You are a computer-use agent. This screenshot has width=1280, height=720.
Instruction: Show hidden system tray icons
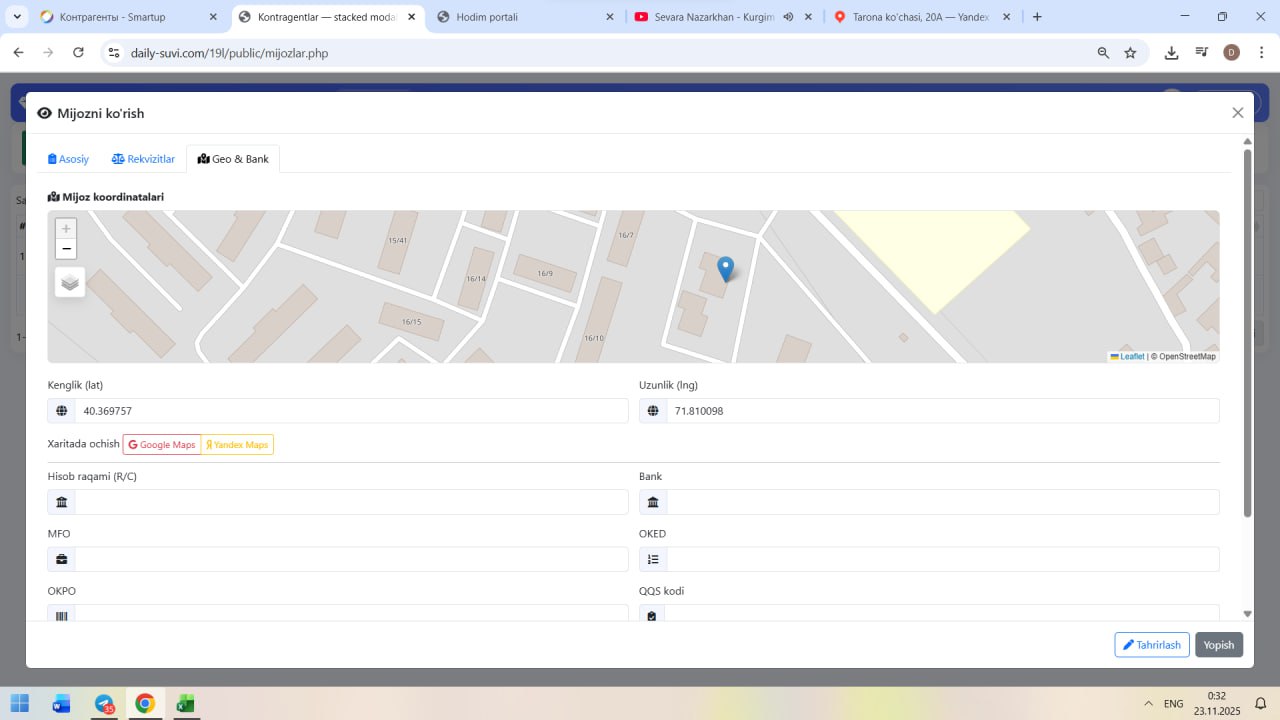tap(1148, 704)
